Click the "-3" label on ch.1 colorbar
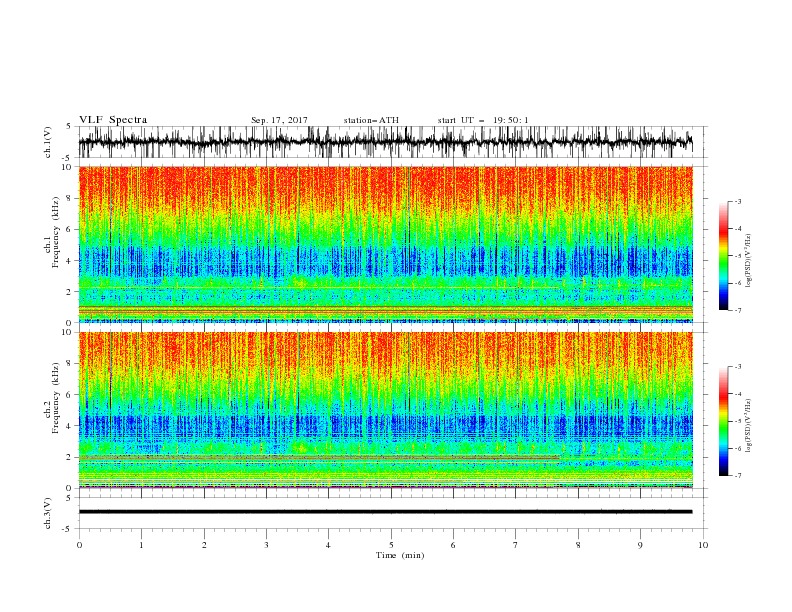Image resolution: width=792 pixels, height=612 pixels. click(x=737, y=201)
